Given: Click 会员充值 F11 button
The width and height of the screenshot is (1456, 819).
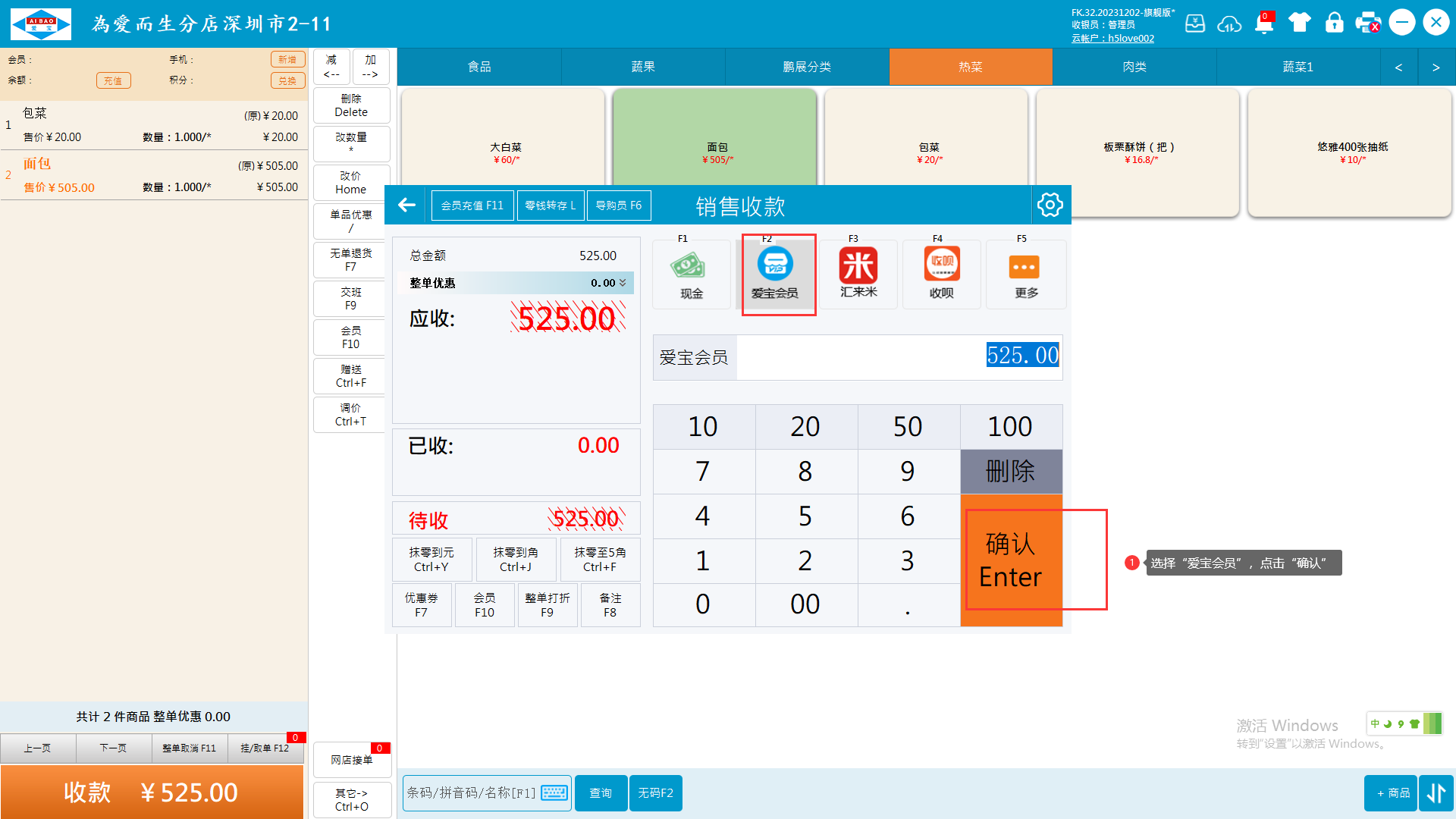Looking at the screenshot, I should 472,206.
